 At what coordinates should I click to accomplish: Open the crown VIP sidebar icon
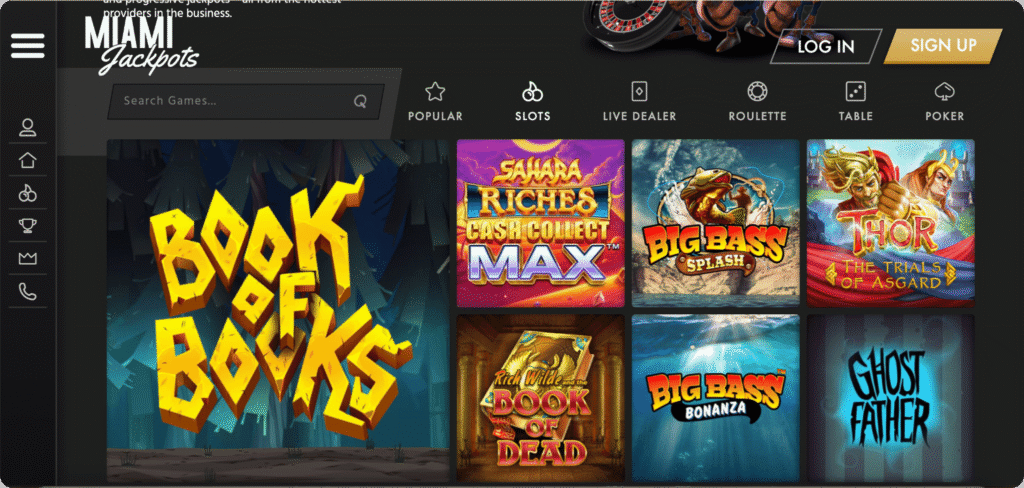click(27, 259)
